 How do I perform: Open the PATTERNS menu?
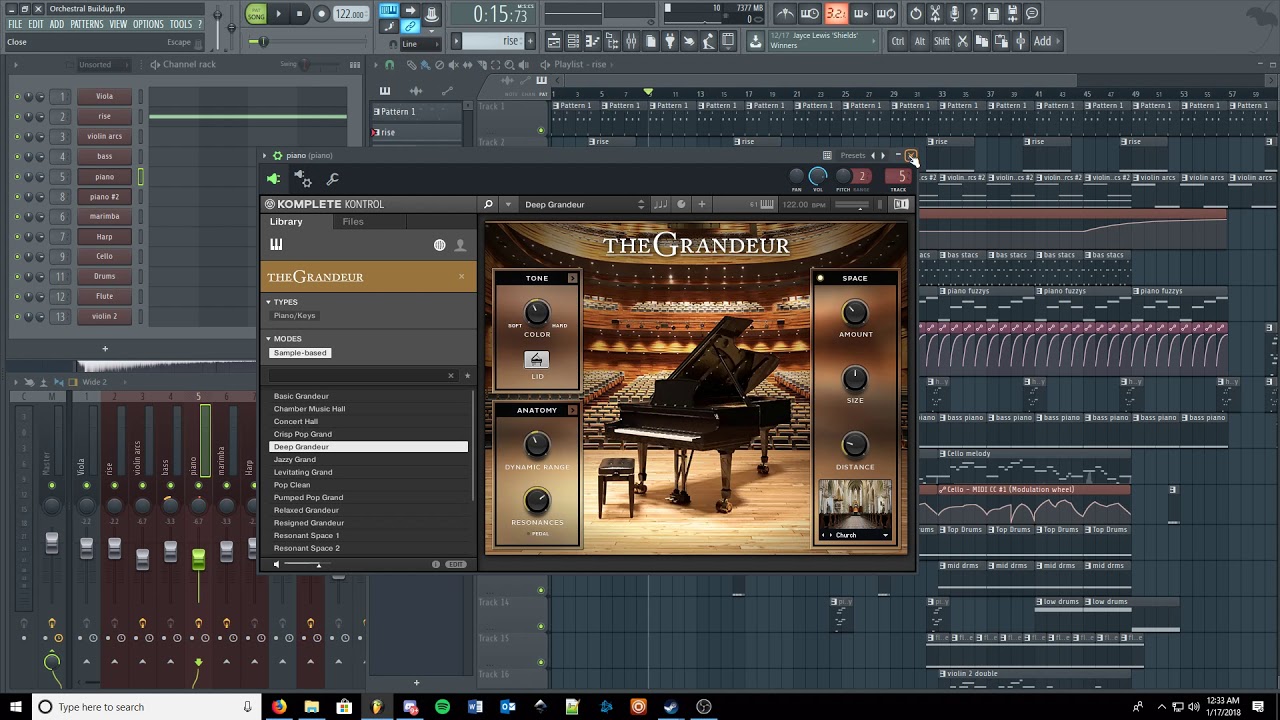click(x=87, y=24)
